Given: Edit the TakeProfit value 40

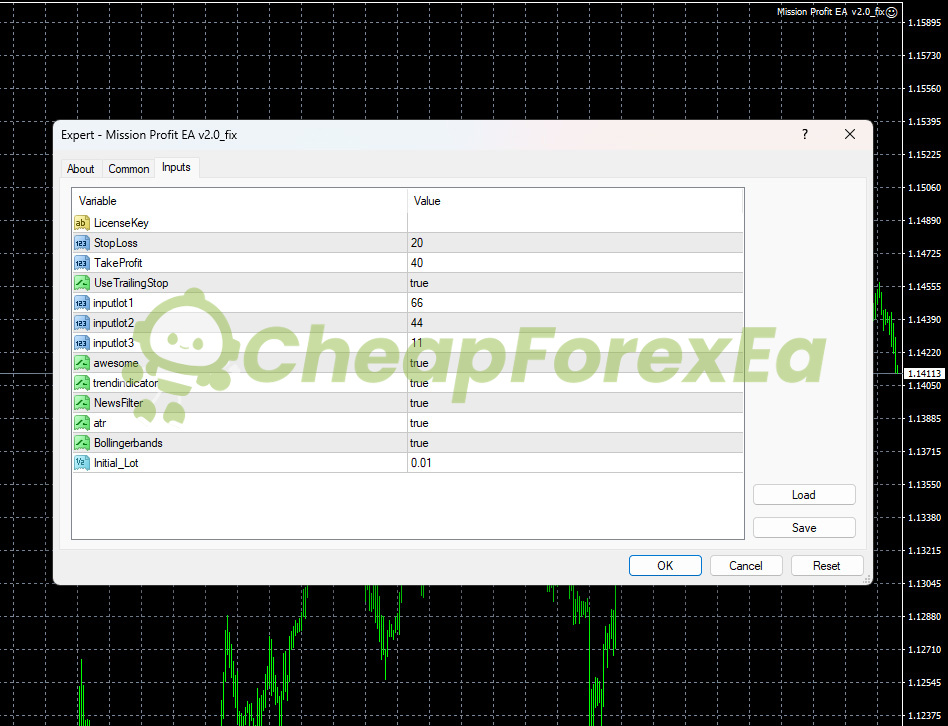Looking at the screenshot, I should tap(575, 263).
